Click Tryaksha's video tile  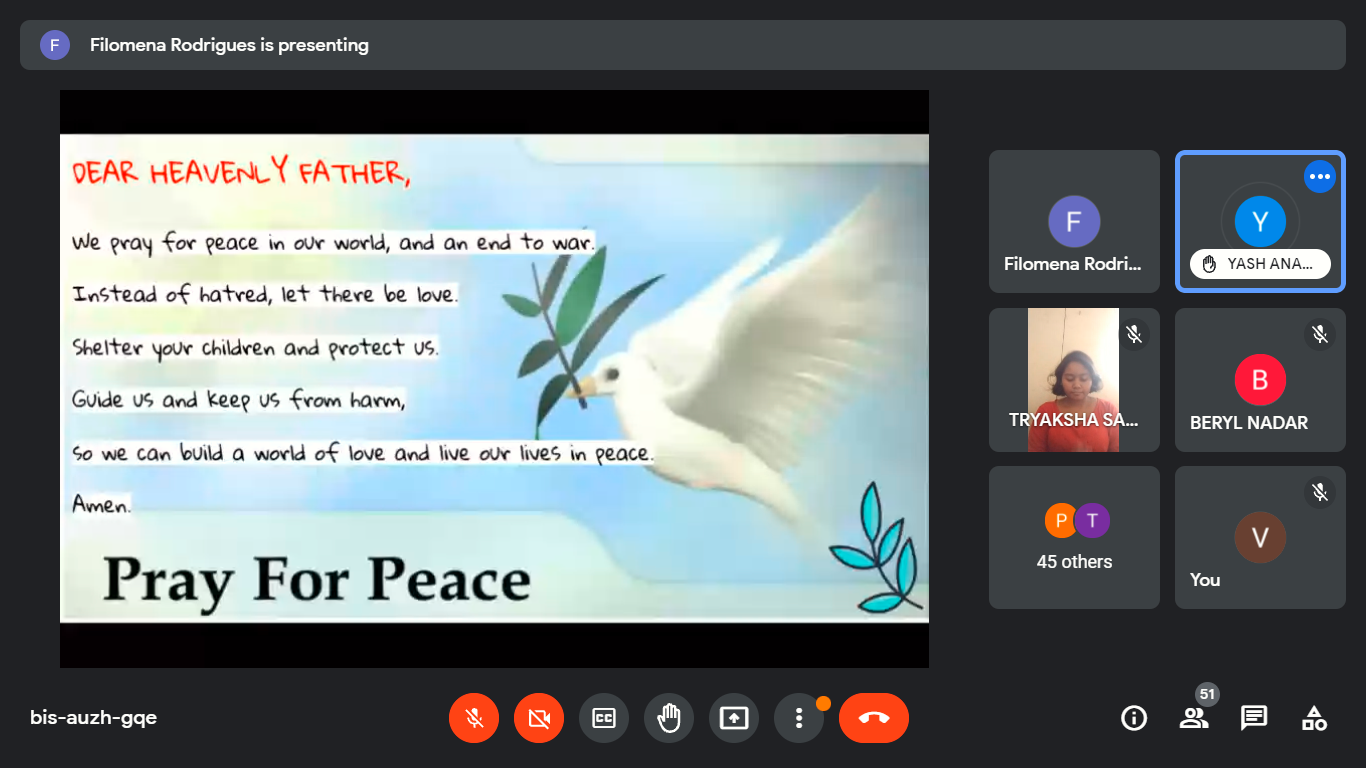coord(1073,380)
